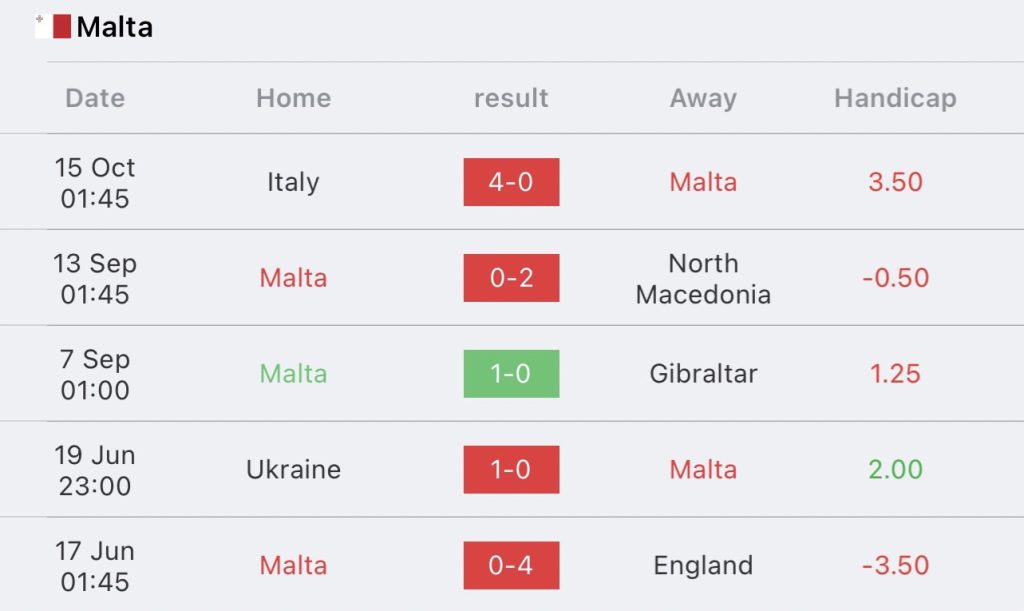
Task: Click the Home column header
Action: click(293, 98)
